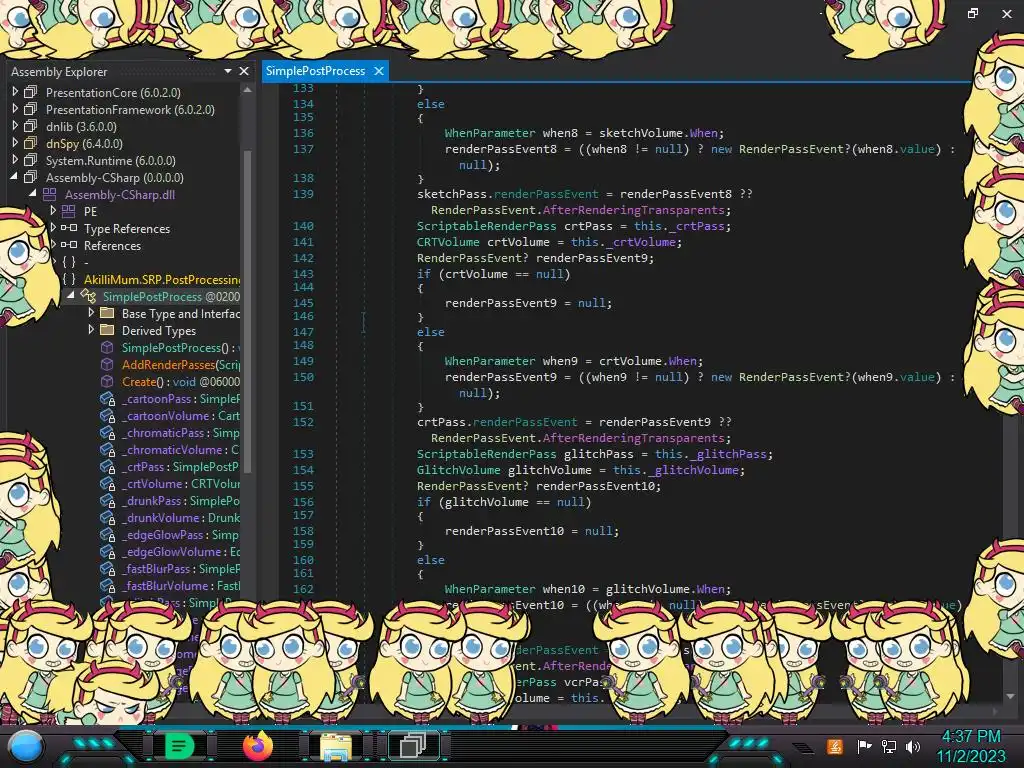The image size is (1024, 768).
Task: Click the Derived Types folder icon
Action: pyautogui.click(x=107, y=330)
